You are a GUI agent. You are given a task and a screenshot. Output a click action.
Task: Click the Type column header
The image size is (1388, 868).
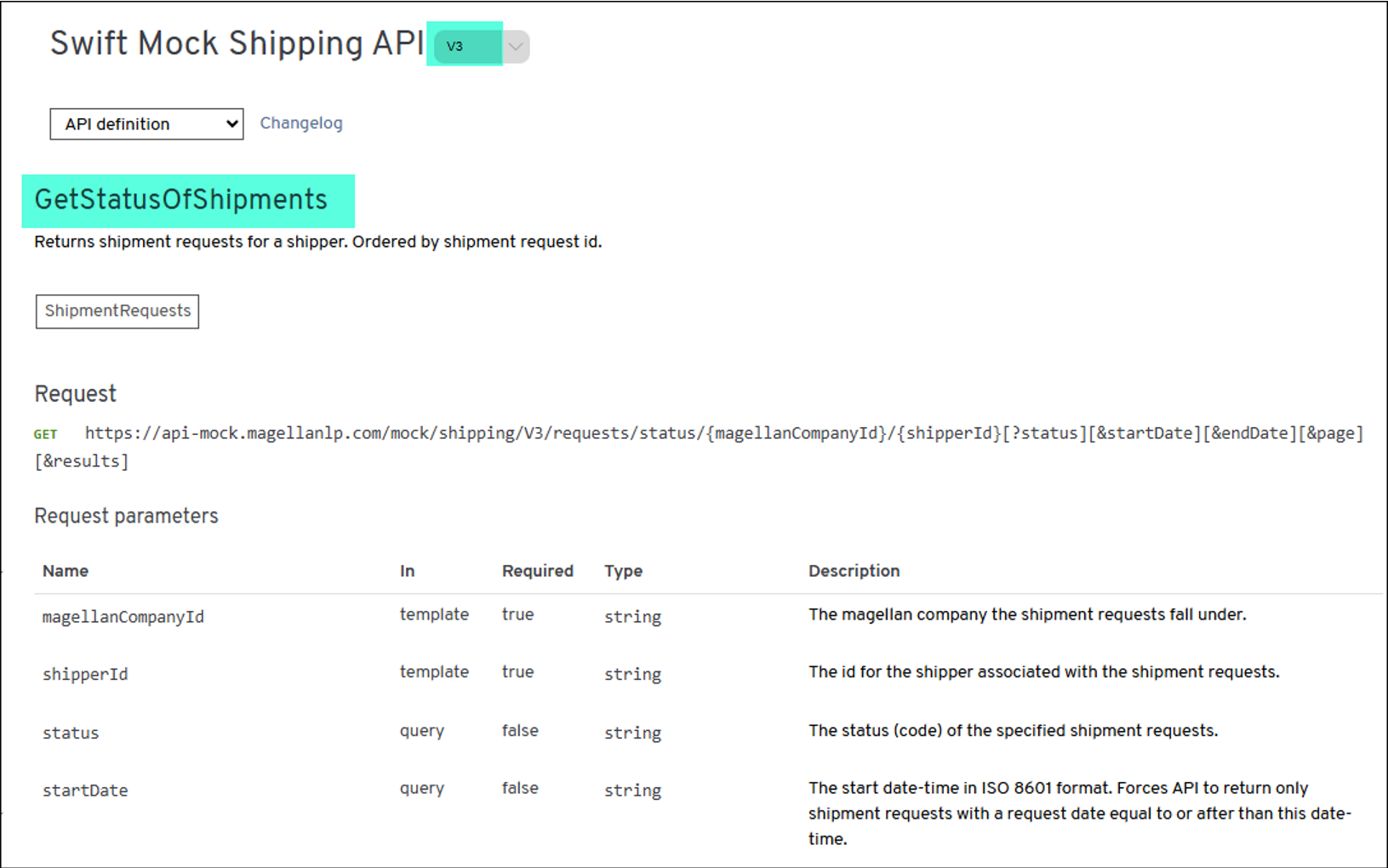[623, 571]
